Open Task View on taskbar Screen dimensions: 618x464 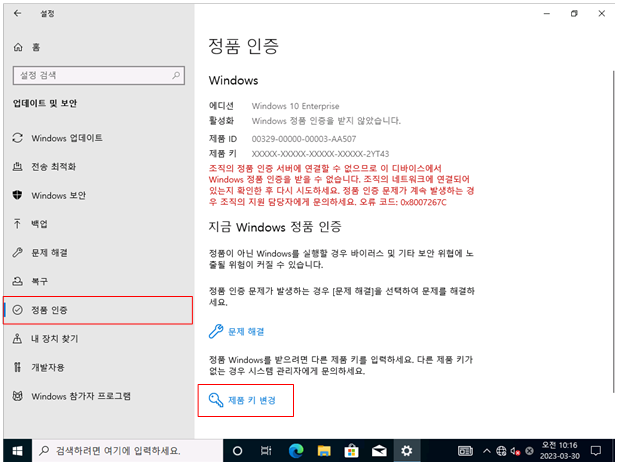coord(266,451)
